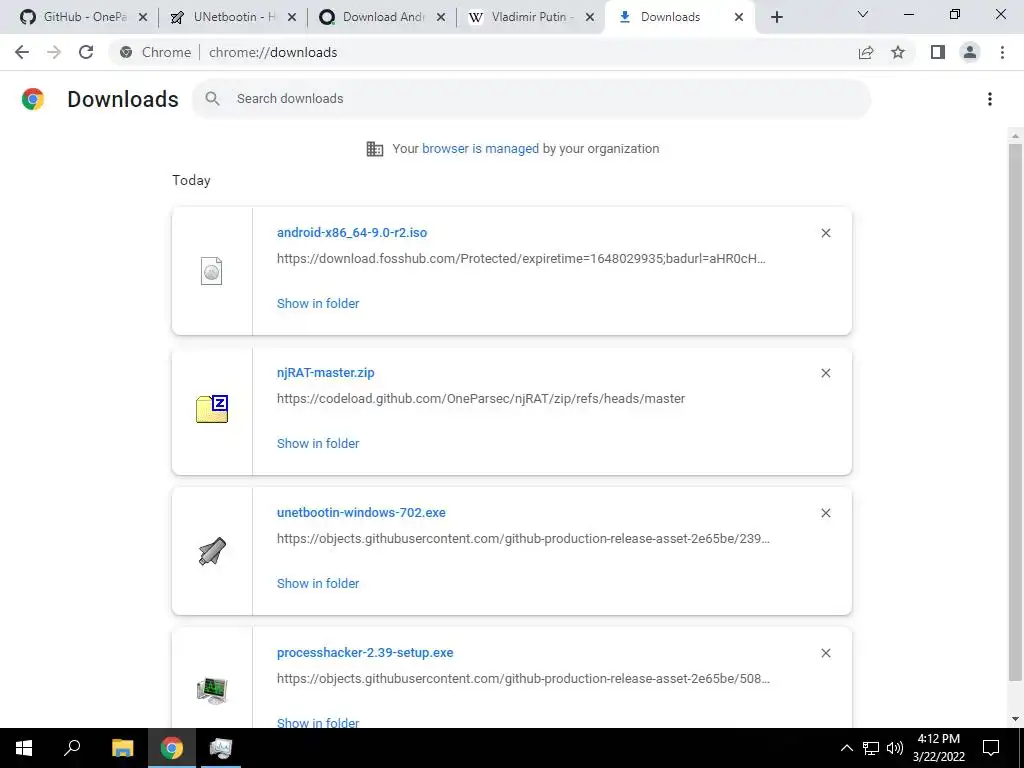Screen dimensions: 1024x768
Task: Close the Download Android tab
Action: coord(441,17)
